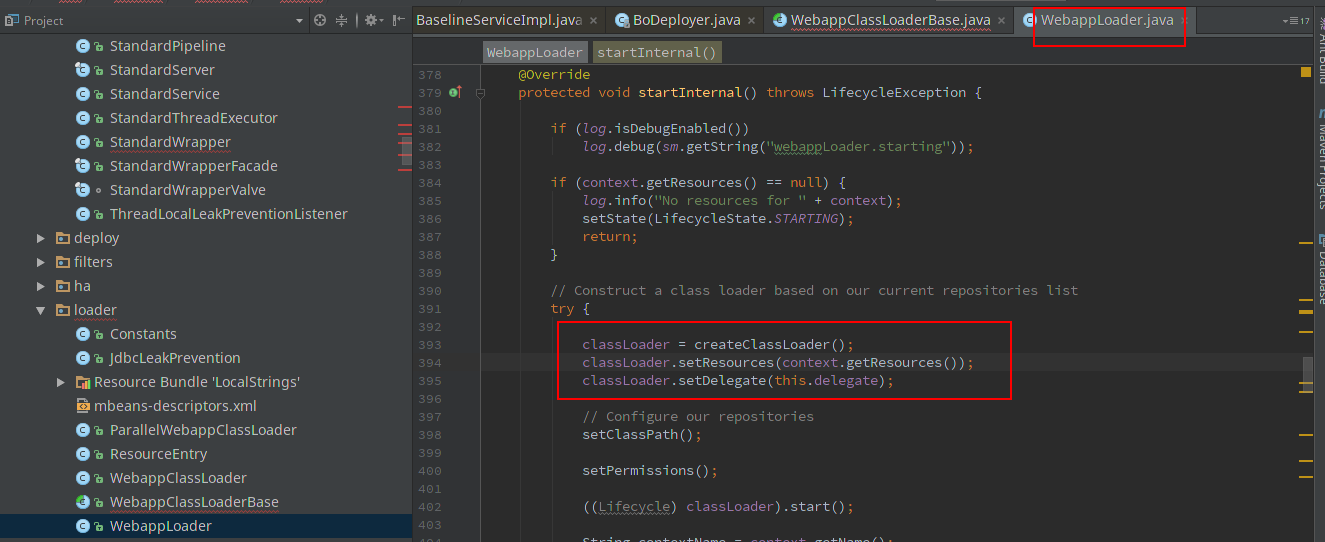The width and height of the screenshot is (1325, 542).
Task: Expand the deploy folder
Action: pyautogui.click(x=41, y=238)
